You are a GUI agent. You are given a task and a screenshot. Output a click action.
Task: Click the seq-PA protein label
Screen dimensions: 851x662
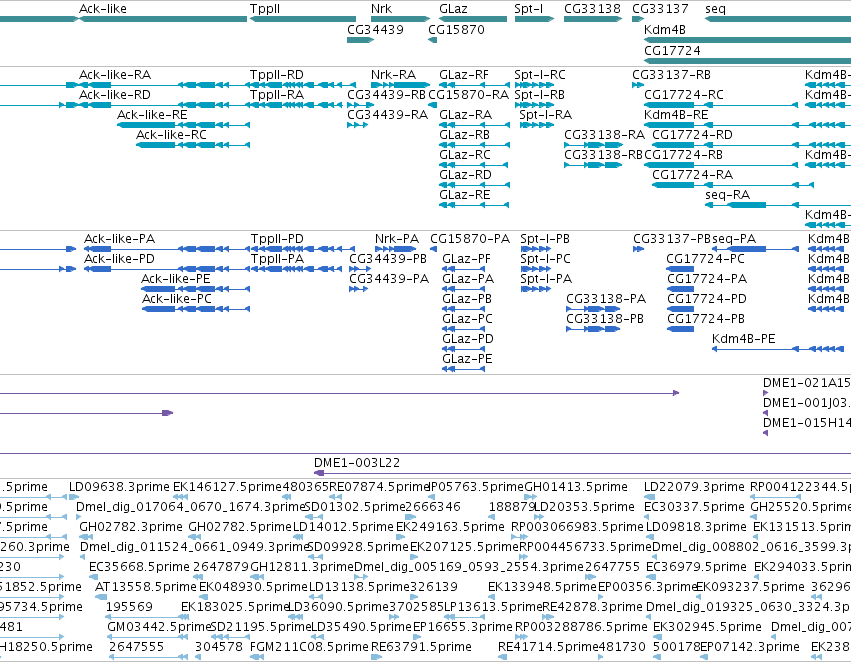coord(734,239)
